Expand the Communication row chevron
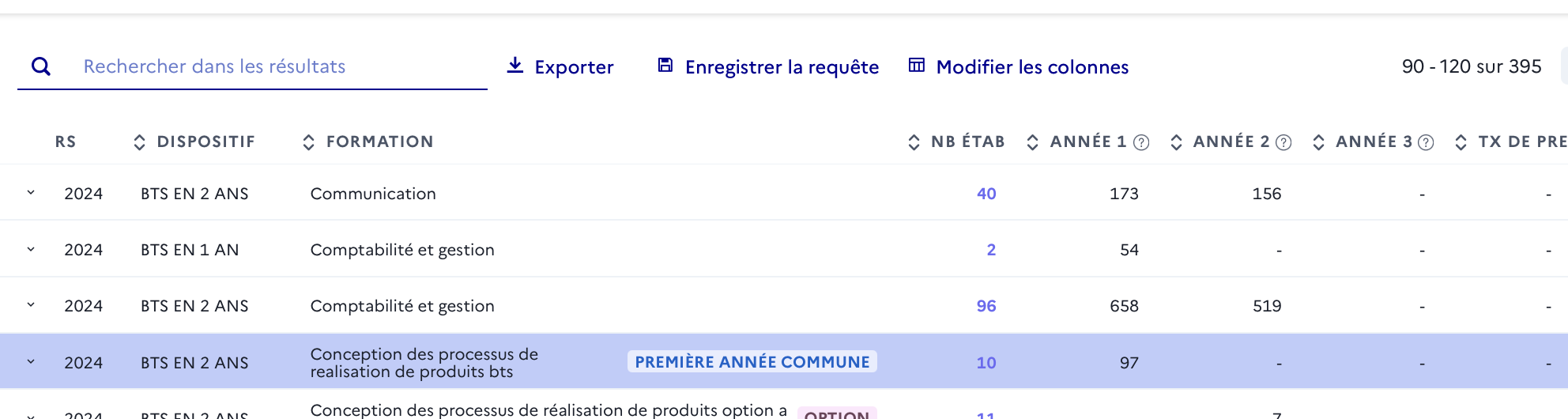Viewport: 1568px width, 419px height. (31, 192)
